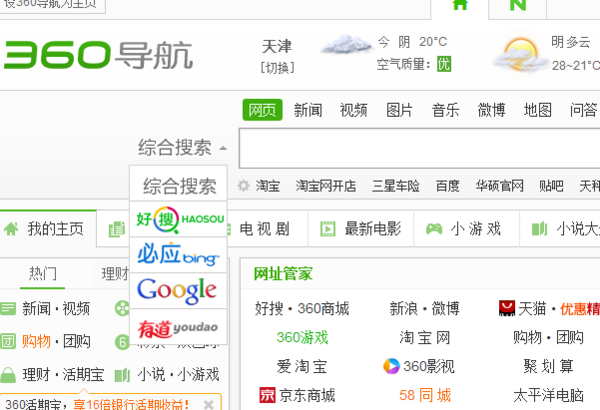600x410 pixels.
Task: Click the book icon beside 小说·小游戏
Action: click(x=122, y=374)
